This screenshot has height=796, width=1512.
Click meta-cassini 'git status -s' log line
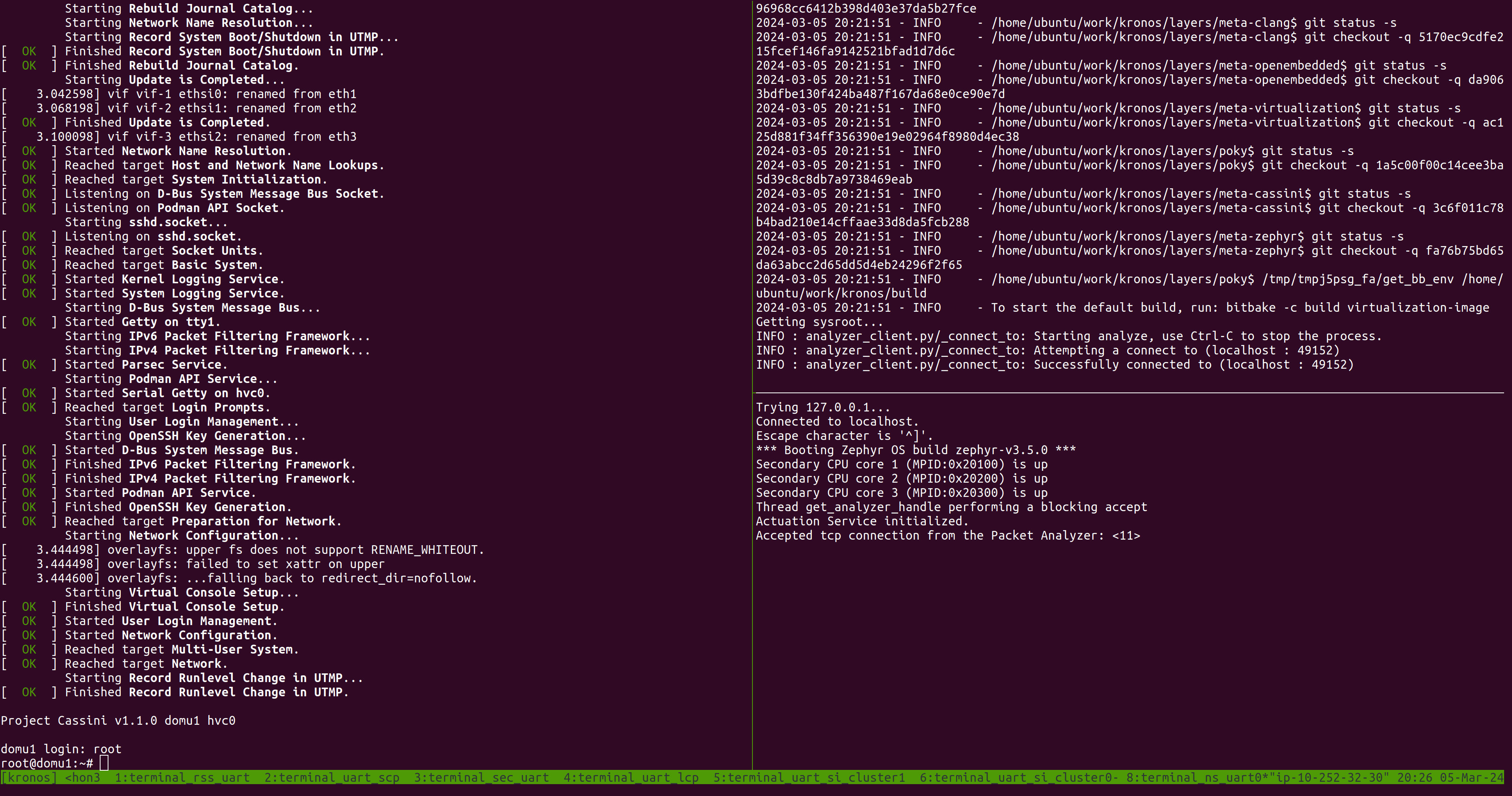click(1083, 193)
